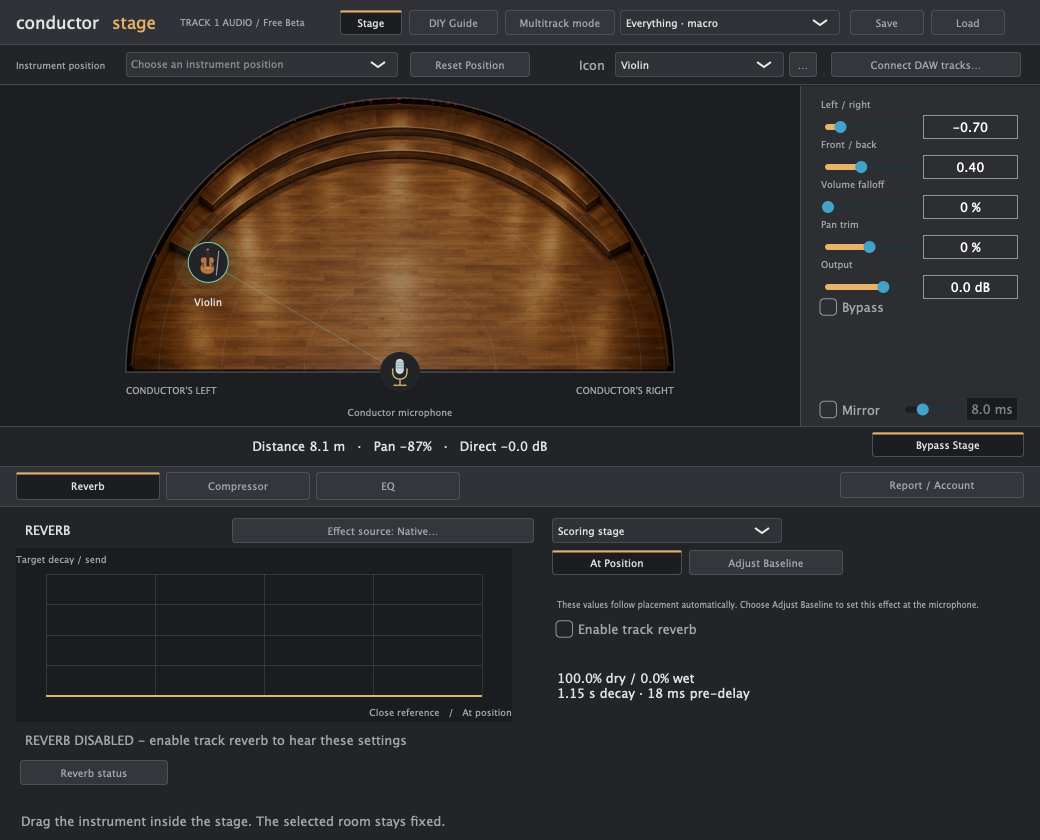Toggle Multitrack mode

click(x=559, y=23)
